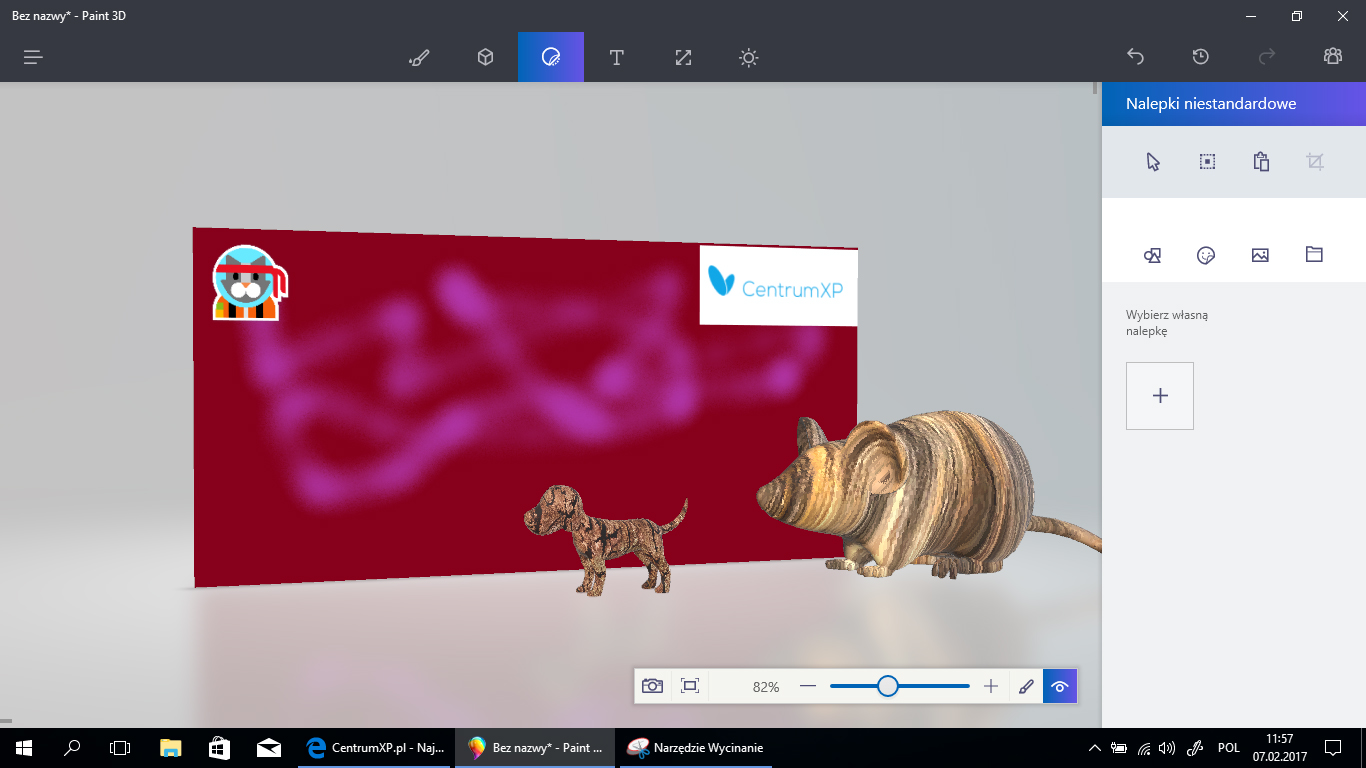Switch to custom stickers folder category
This screenshot has width=1366, height=768.
click(1314, 255)
